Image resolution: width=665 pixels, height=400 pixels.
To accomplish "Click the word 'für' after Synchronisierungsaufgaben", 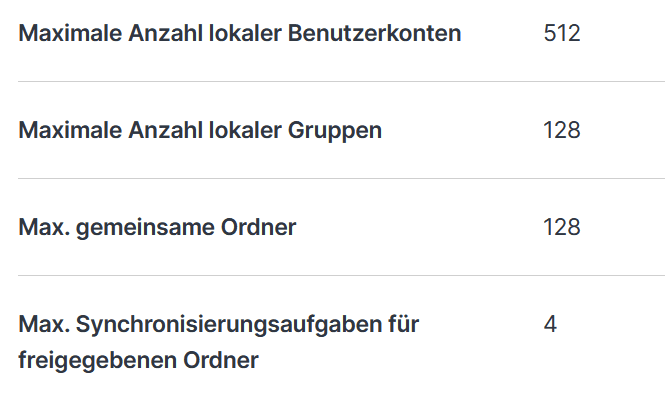I will pos(403,324).
